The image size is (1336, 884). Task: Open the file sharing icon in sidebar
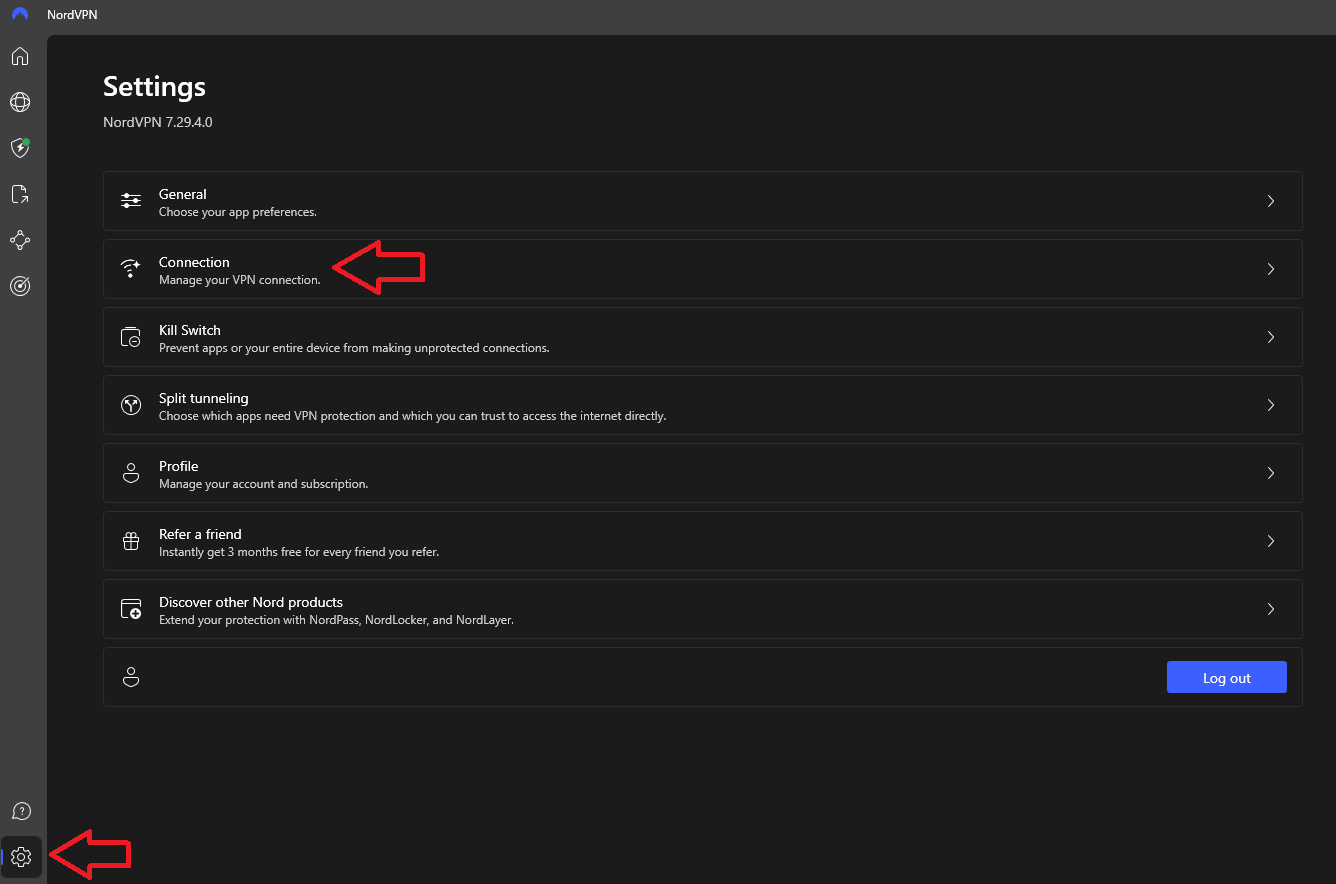point(20,194)
